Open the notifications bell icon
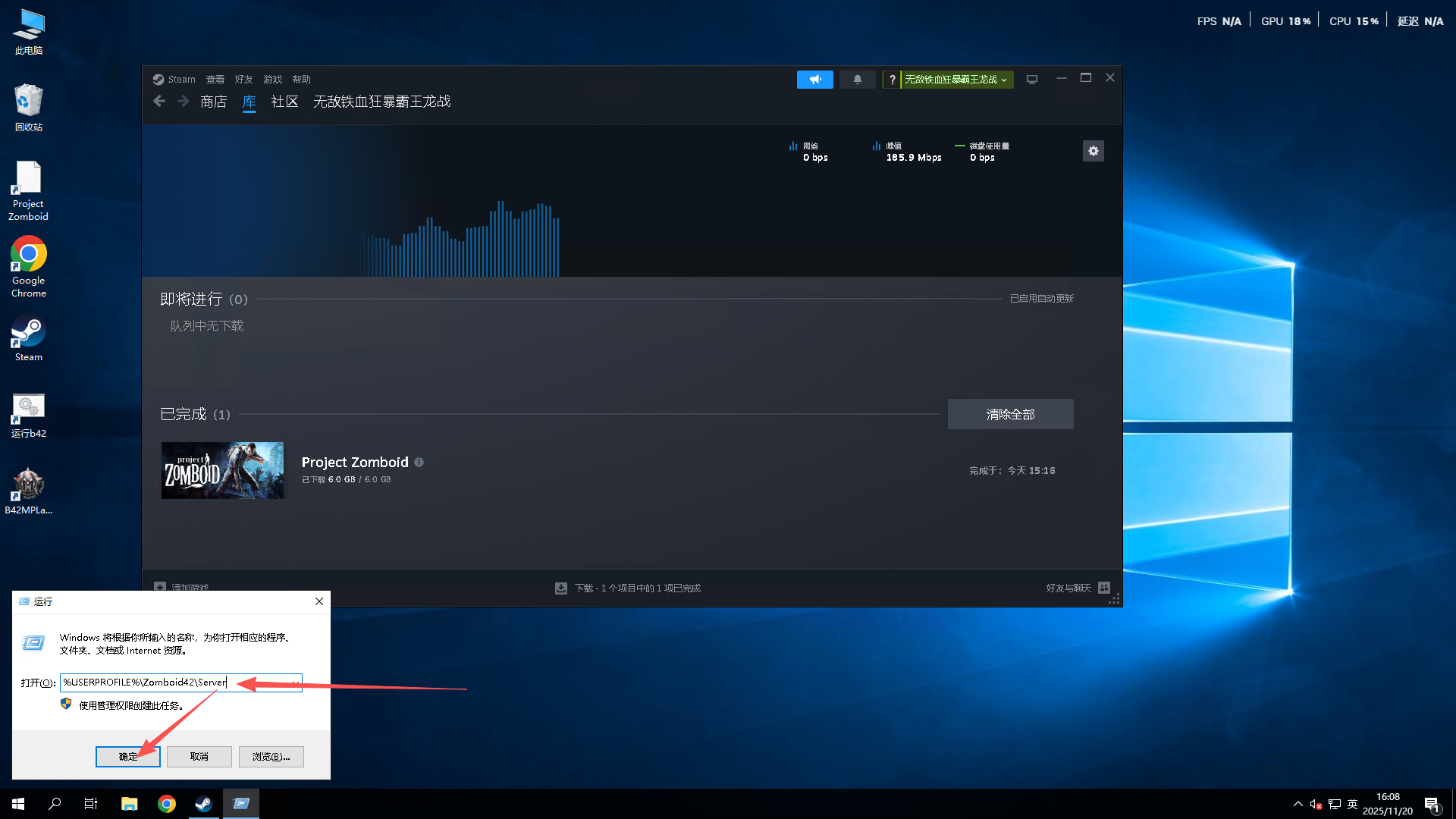The image size is (1456, 819). point(858,80)
